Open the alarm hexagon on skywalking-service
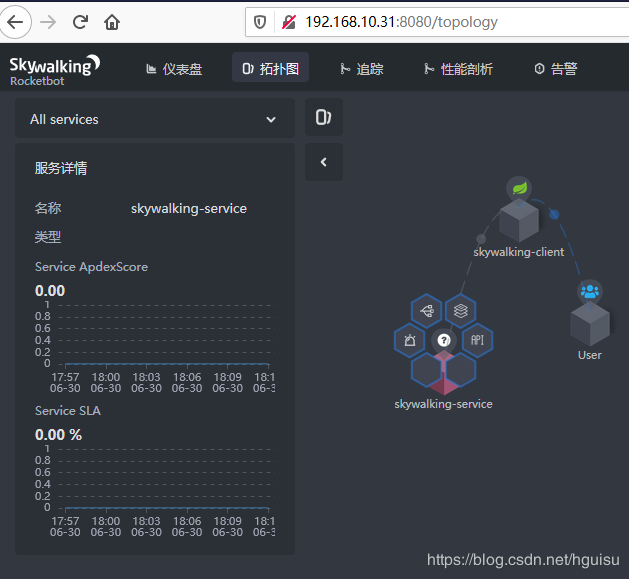 click(410, 341)
